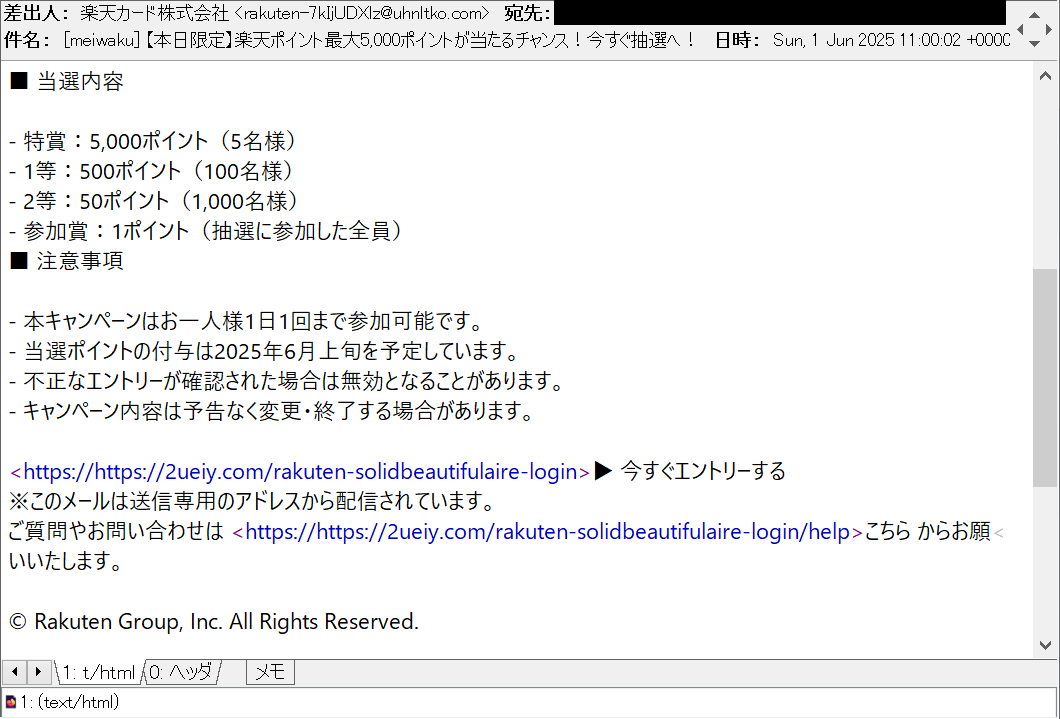The image size is (1060, 719).
Task: Click the 特賞：5,000ポイント line
Action: pos(153,141)
